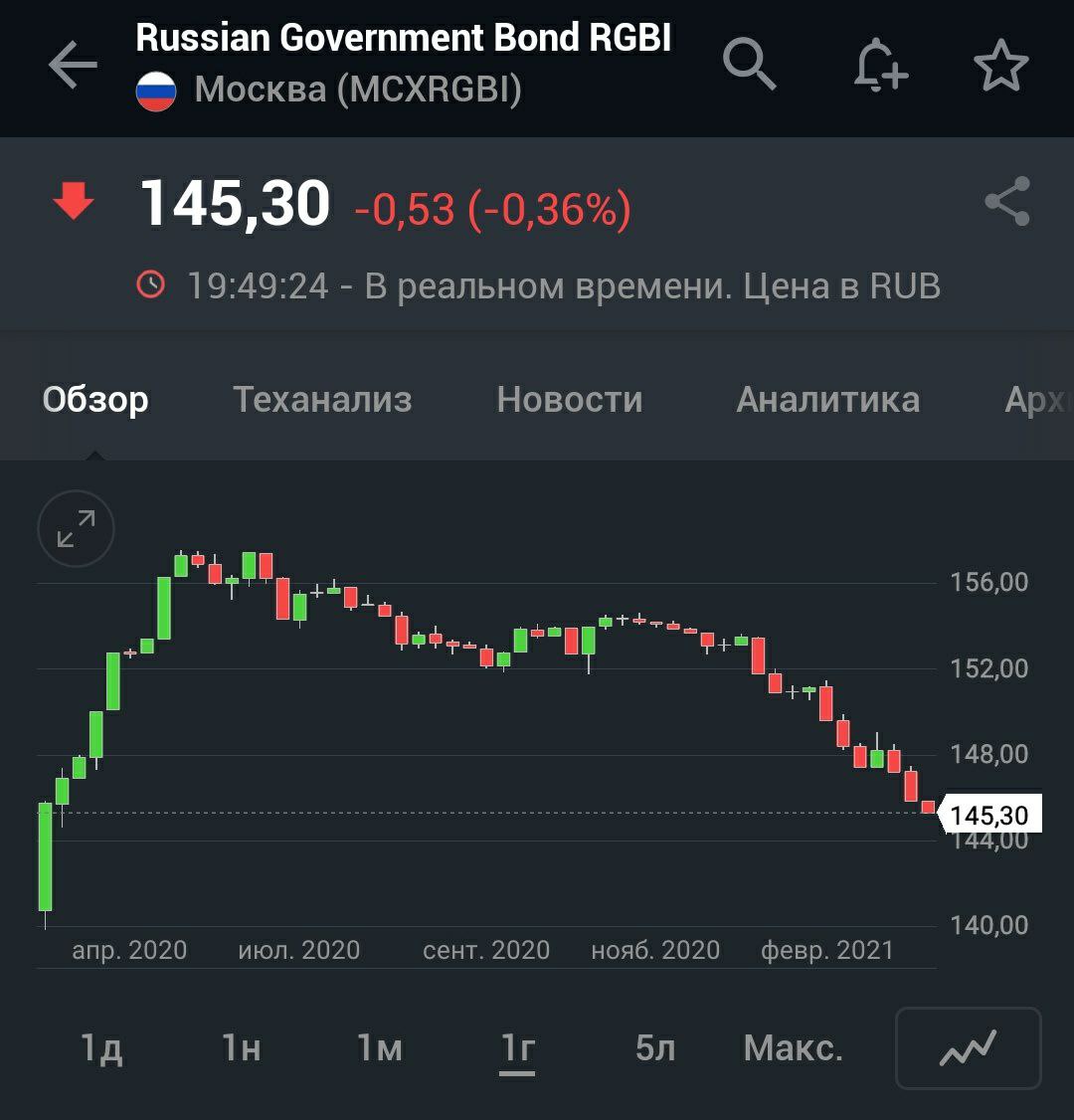Open the Обзор tab

(x=95, y=400)
